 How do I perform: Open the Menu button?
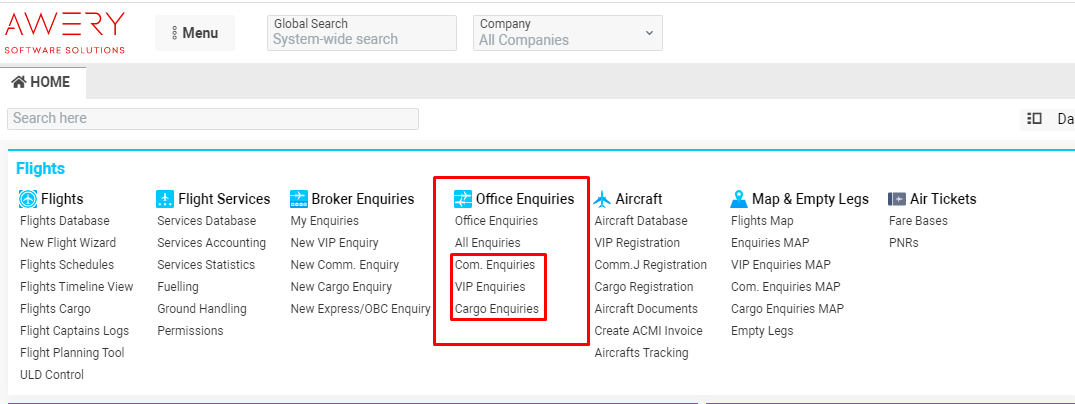point(195,33)
